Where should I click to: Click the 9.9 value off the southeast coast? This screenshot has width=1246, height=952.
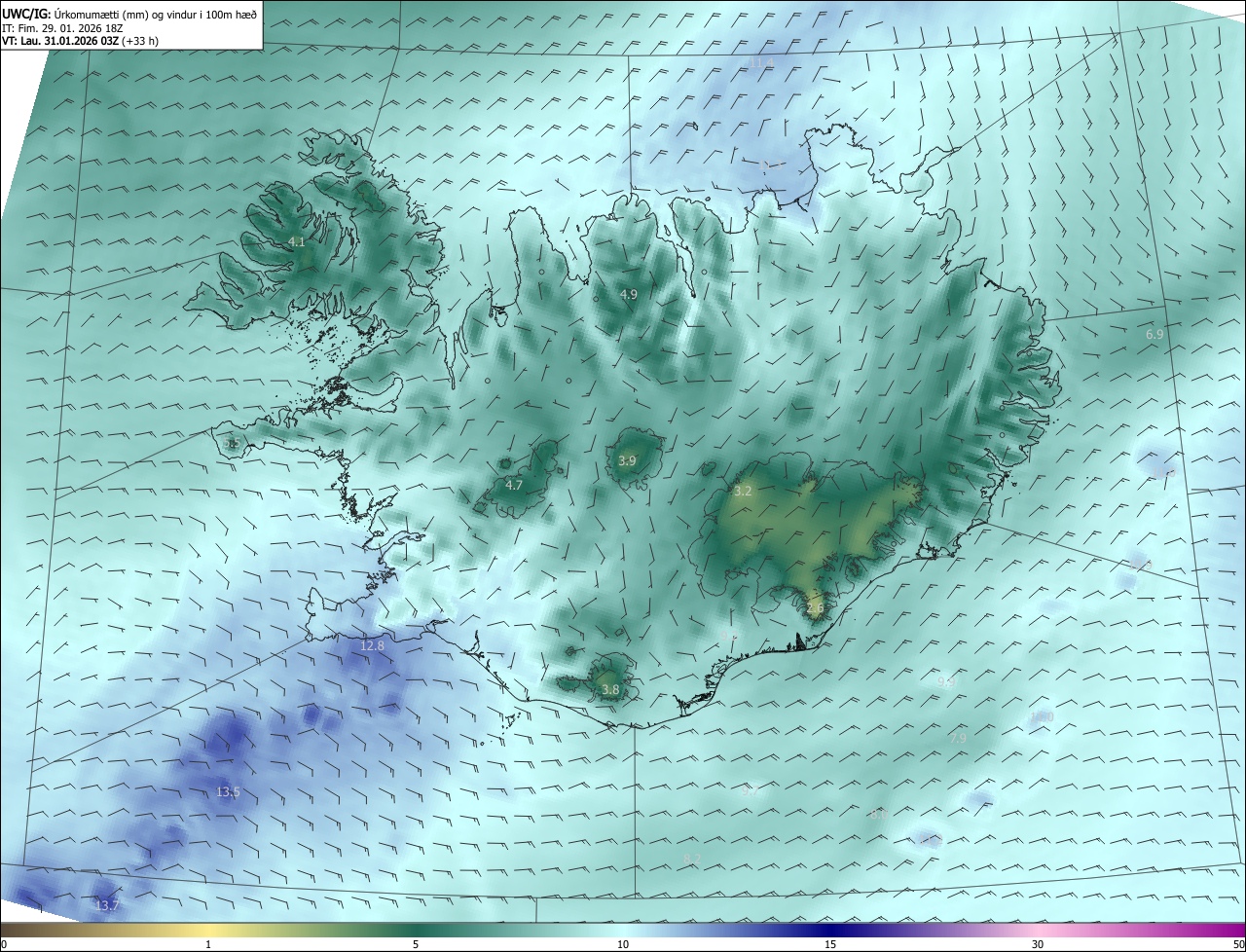946,682
